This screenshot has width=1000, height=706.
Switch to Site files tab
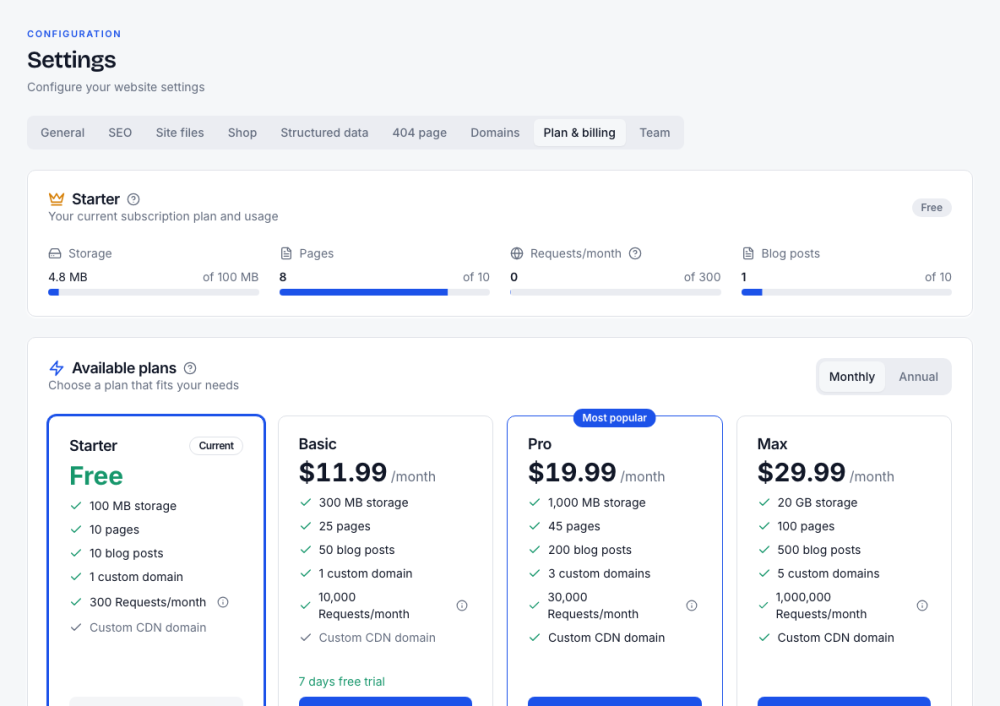tap(180, 133)
